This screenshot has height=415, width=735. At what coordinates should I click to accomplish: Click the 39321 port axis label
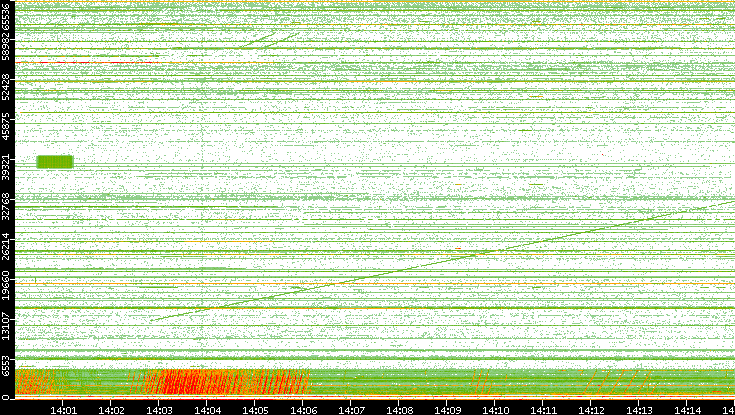(6, 166)
